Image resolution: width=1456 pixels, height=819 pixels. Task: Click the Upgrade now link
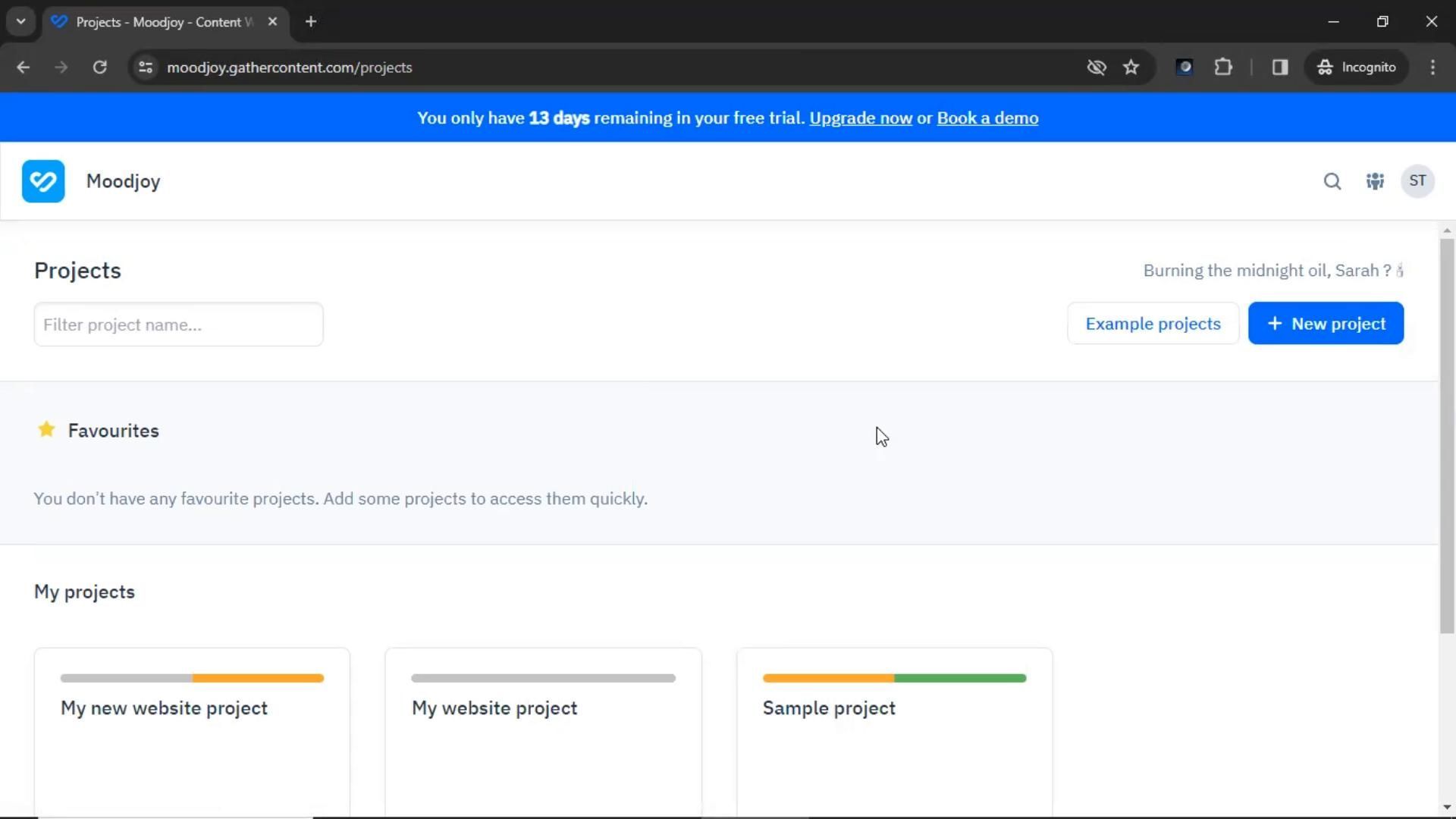tap(861, 118)
